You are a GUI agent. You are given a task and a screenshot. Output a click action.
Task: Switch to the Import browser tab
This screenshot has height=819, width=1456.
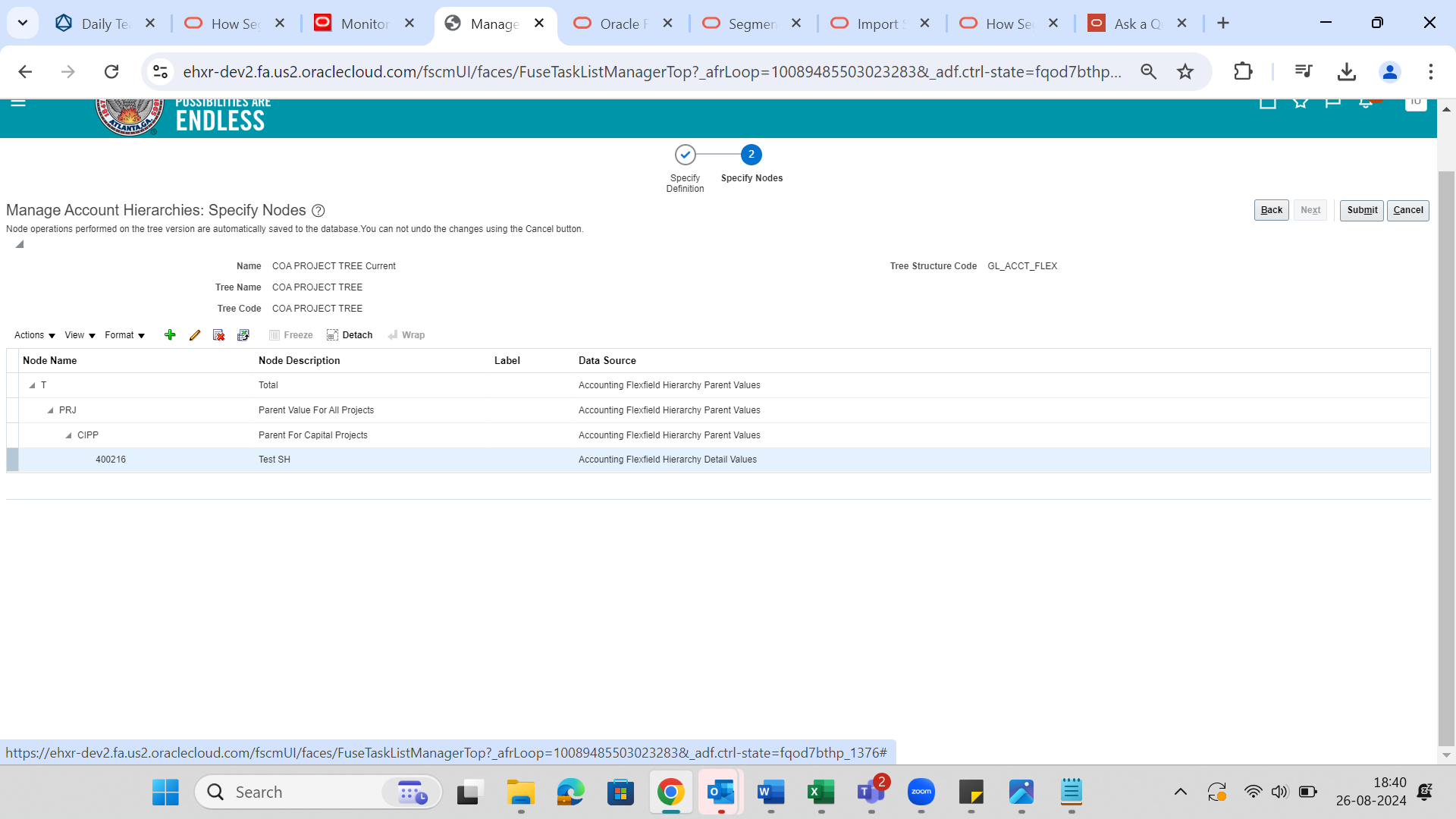coord(880,24)
